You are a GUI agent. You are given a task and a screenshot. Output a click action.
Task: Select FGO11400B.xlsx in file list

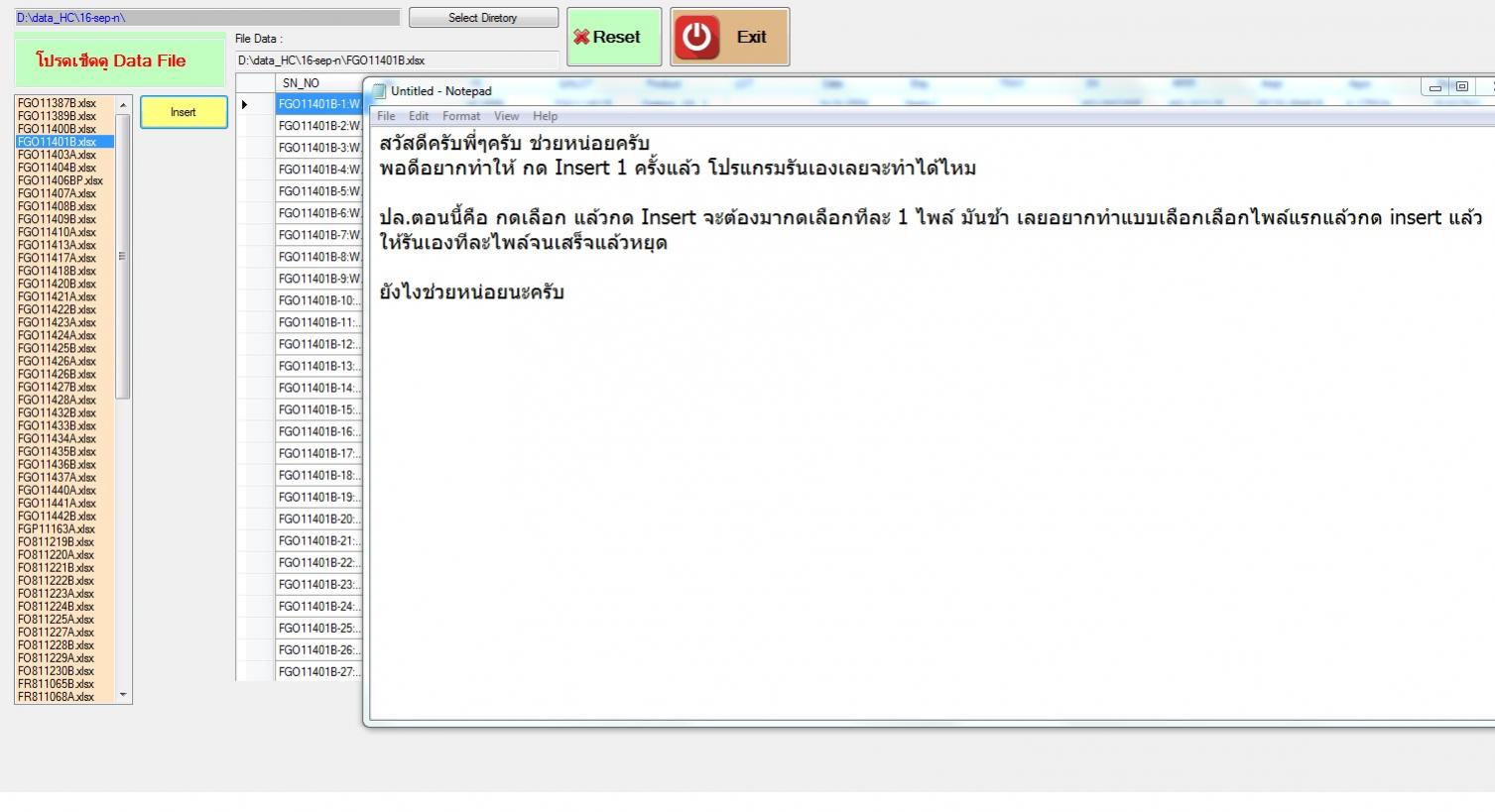pos(58,129)
